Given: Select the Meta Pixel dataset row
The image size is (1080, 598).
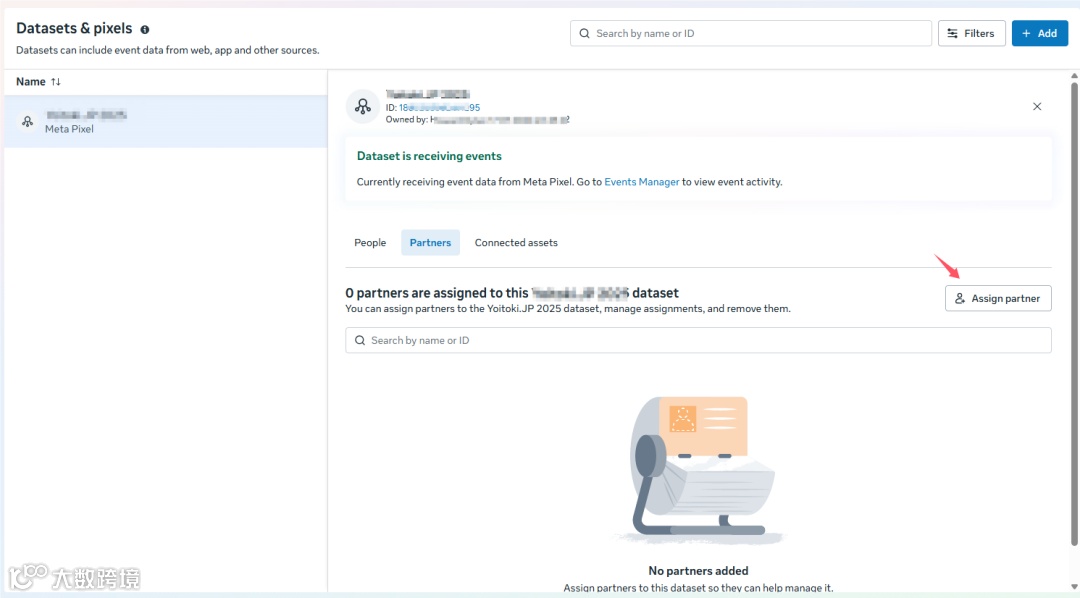Looking at the screenshot, I should coord(165,121).
